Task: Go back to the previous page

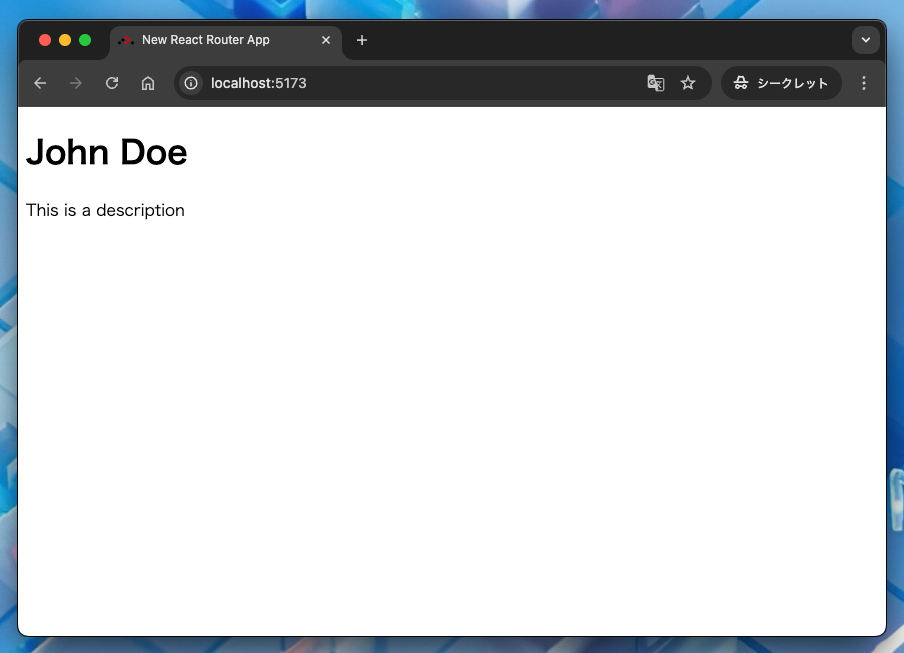Action: tap(40, 83)
